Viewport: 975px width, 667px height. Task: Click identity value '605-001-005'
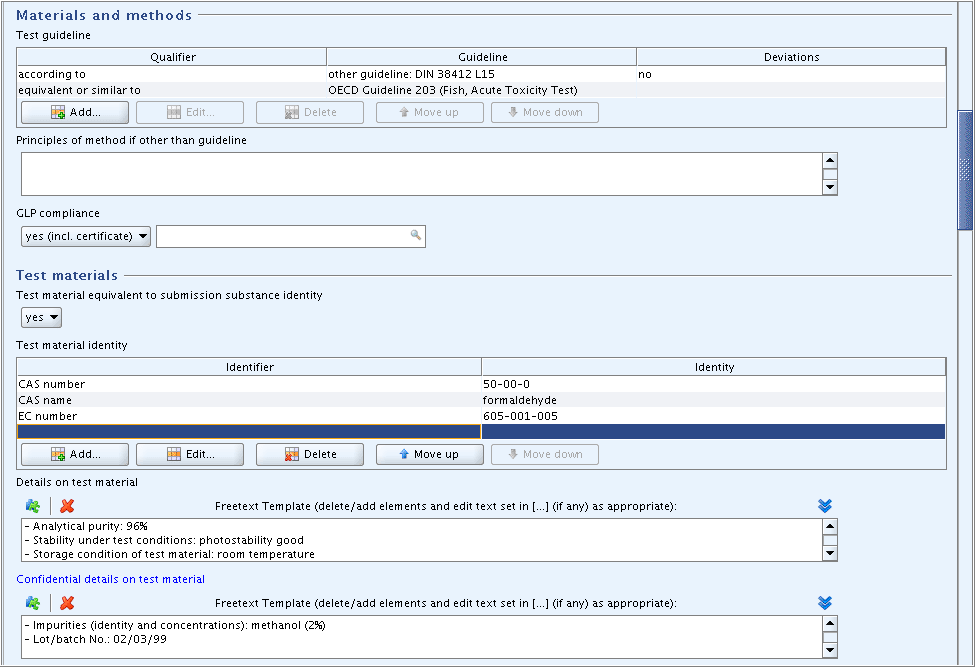pyautogui.click(x=714, y=416)
